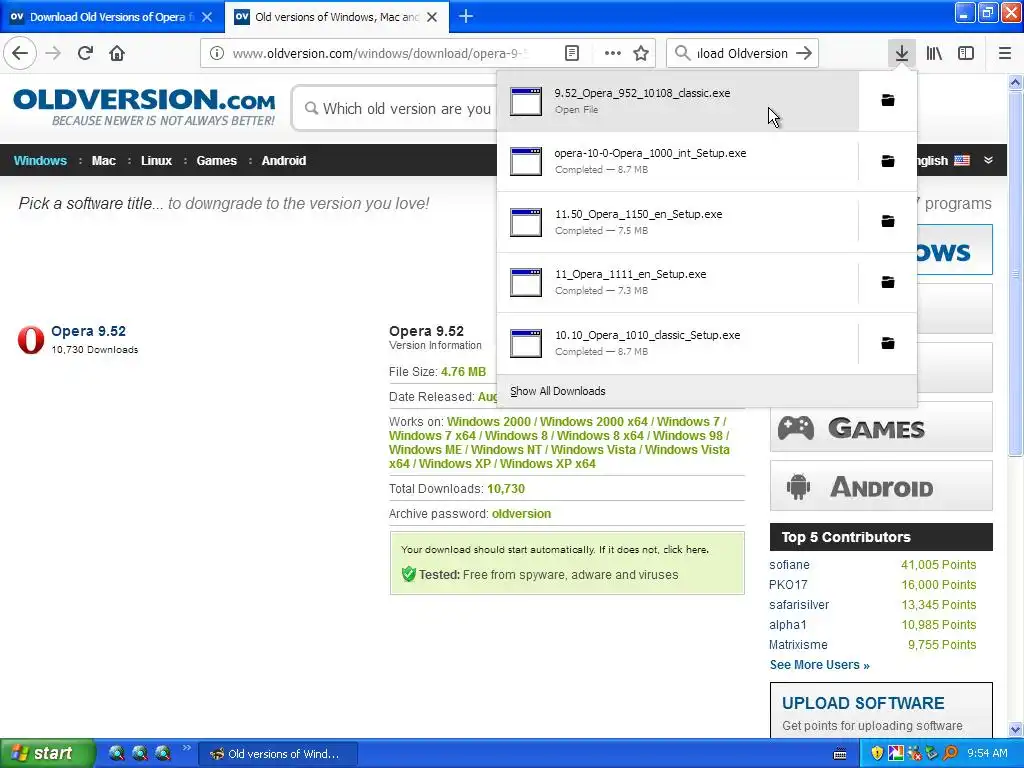Open the Windows nav menu item
Screen dimensions: 1024x768
click(x=40, y=161)
